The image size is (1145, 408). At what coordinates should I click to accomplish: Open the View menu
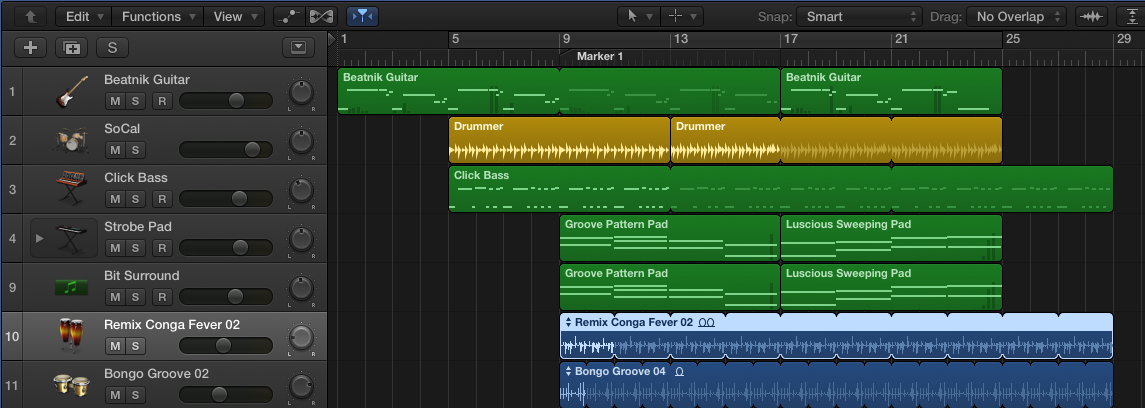[234, 16]
